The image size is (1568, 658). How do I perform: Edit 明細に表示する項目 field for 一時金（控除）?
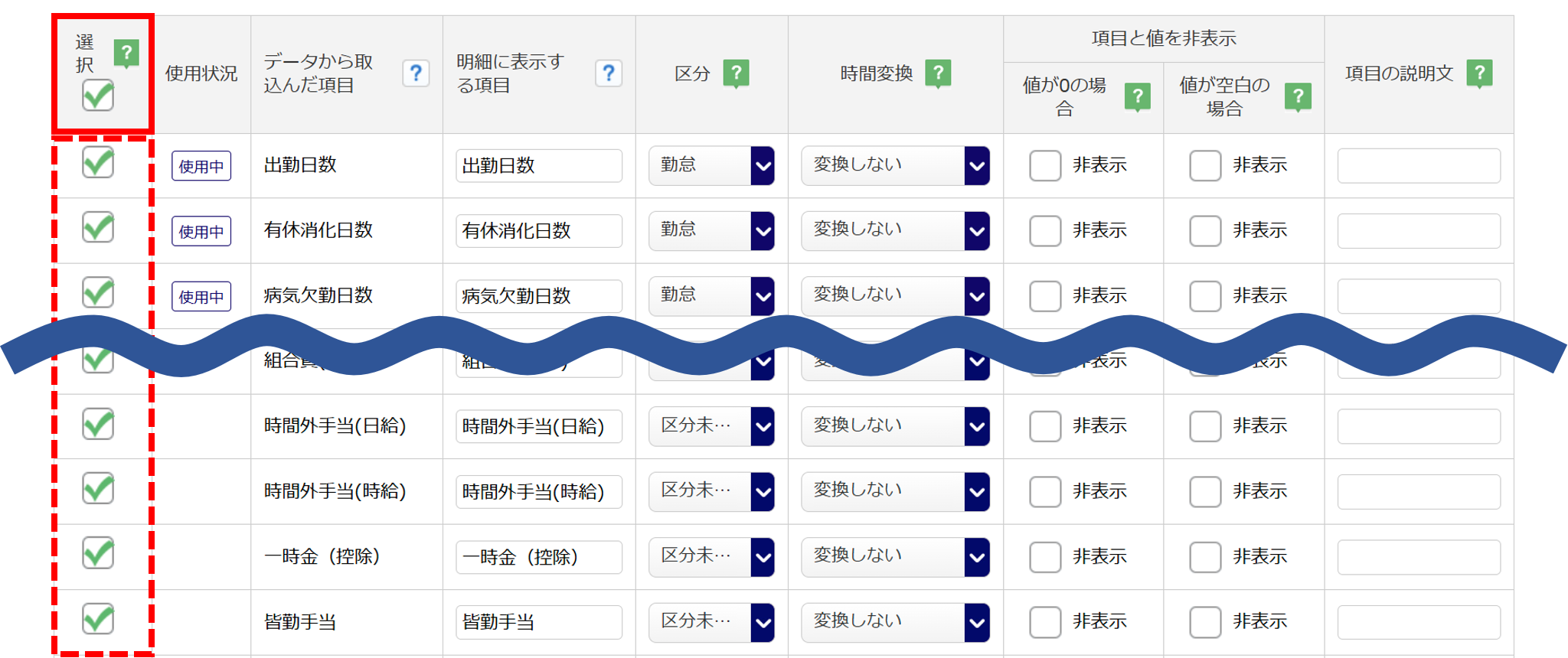pos(539,557)
